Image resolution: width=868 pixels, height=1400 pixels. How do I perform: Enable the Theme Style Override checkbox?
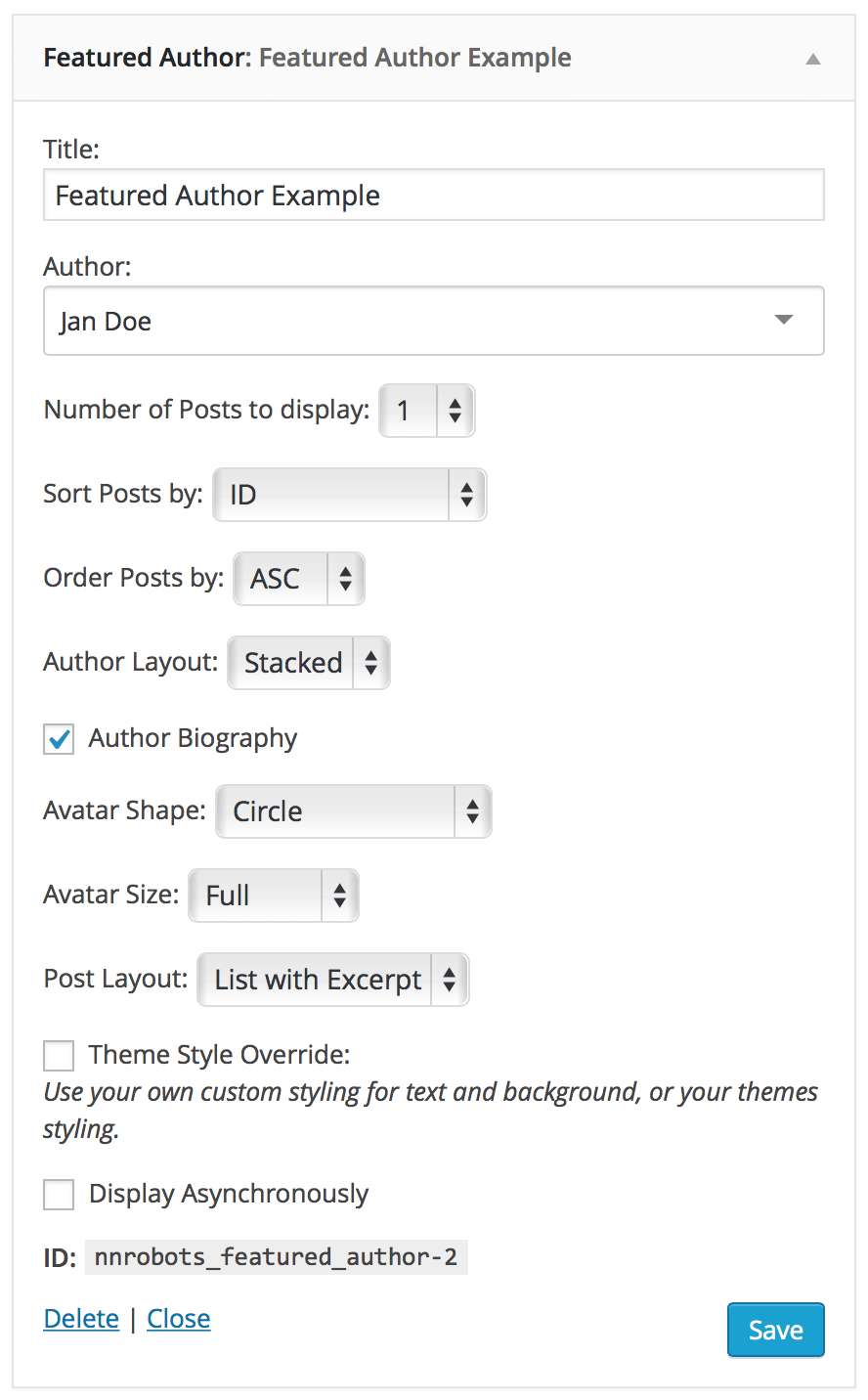click(x=59, y=1056)
